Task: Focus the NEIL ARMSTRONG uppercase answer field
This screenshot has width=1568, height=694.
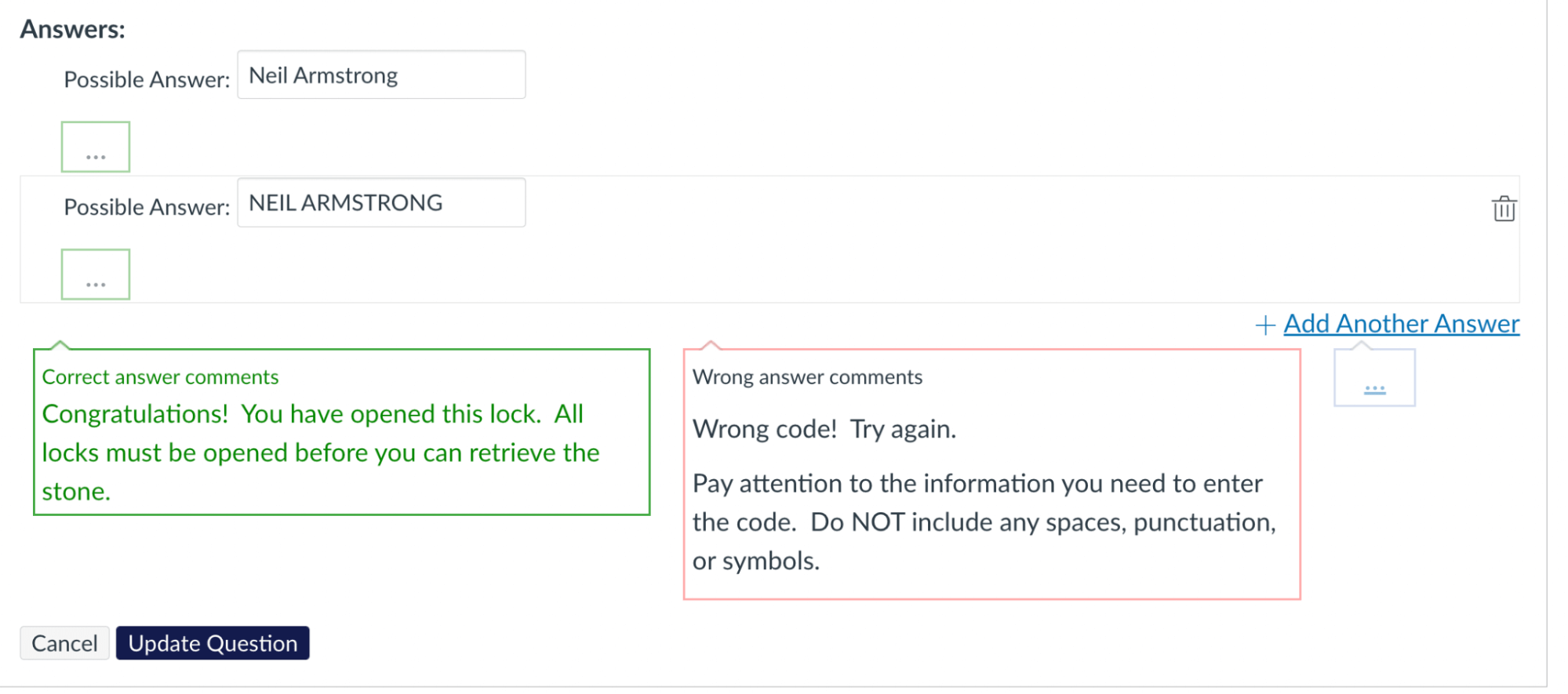Action: pyautogui.click(x=381, y=203)
